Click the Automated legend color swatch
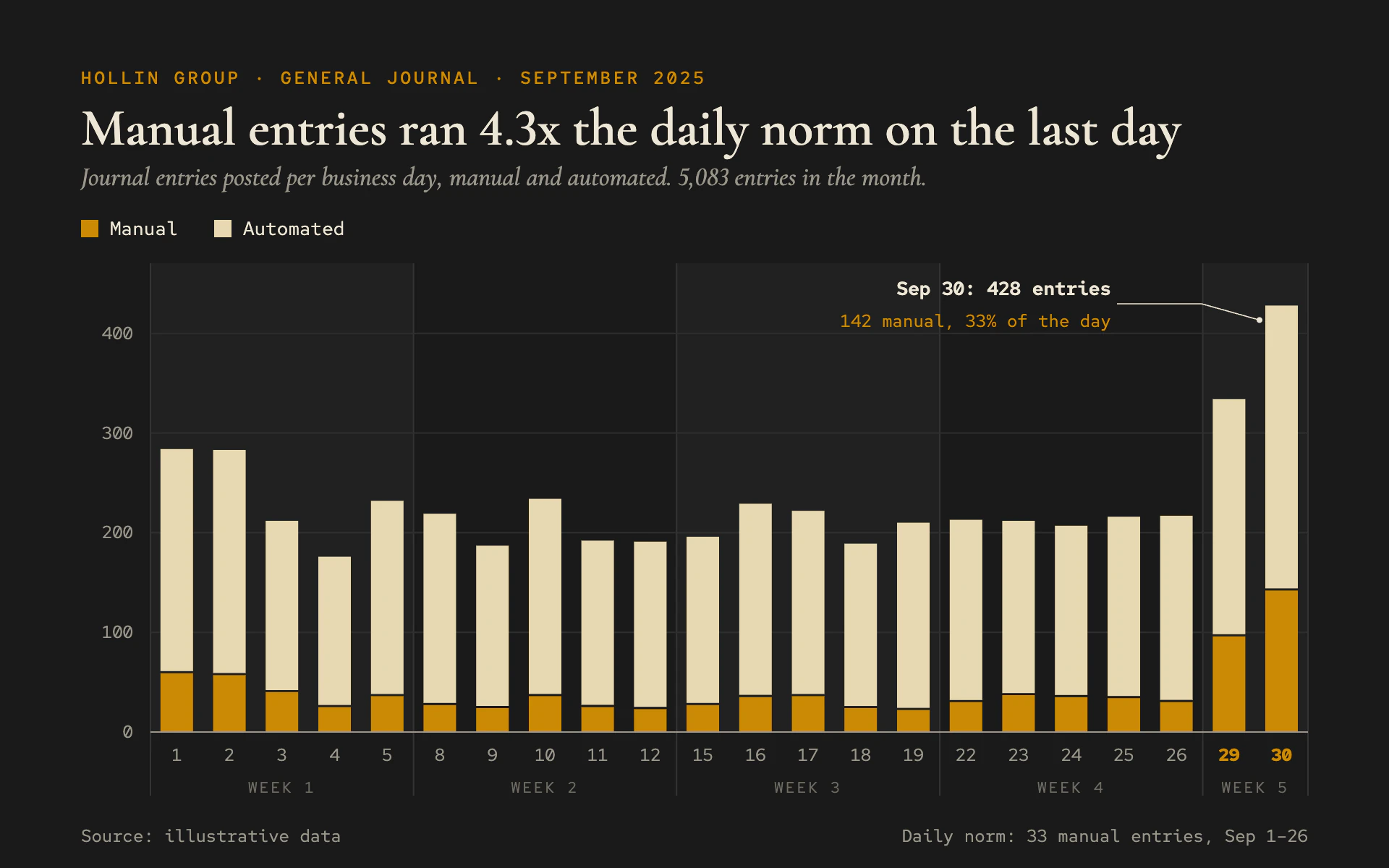The image size is (1389, 868). pos(223,229)
